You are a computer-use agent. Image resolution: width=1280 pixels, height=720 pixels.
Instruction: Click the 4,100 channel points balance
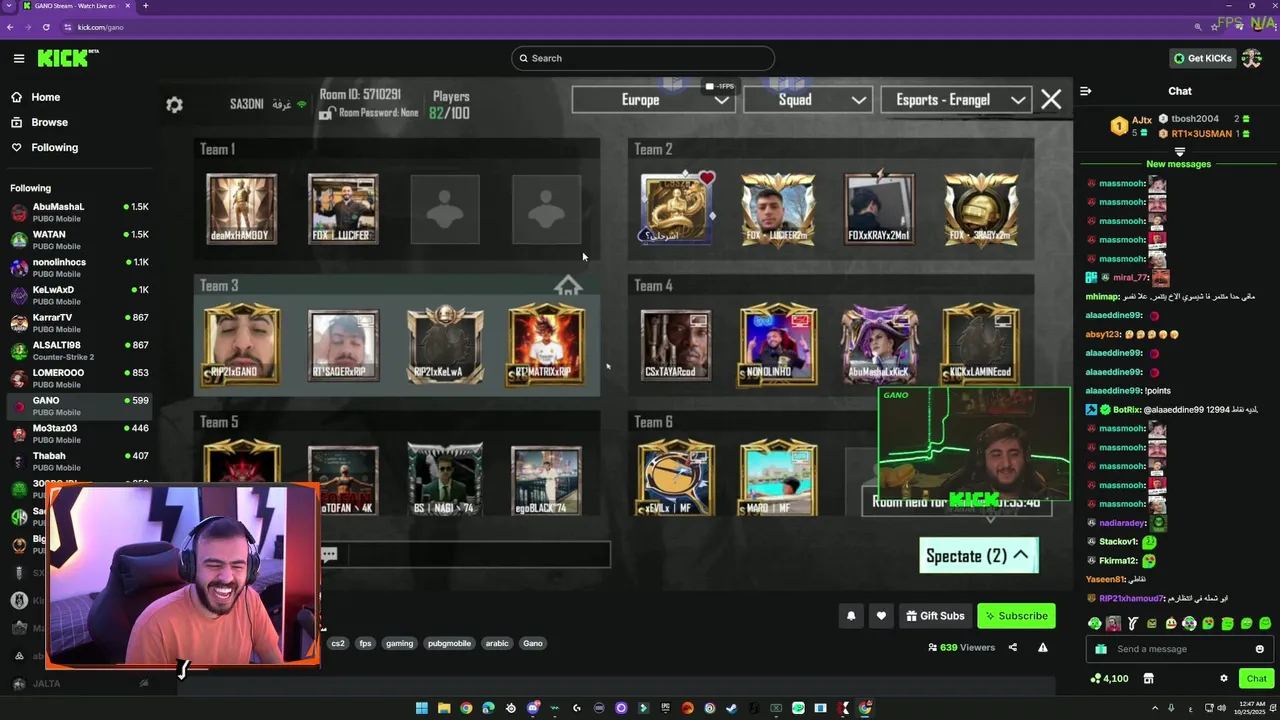coord(1109,679)
